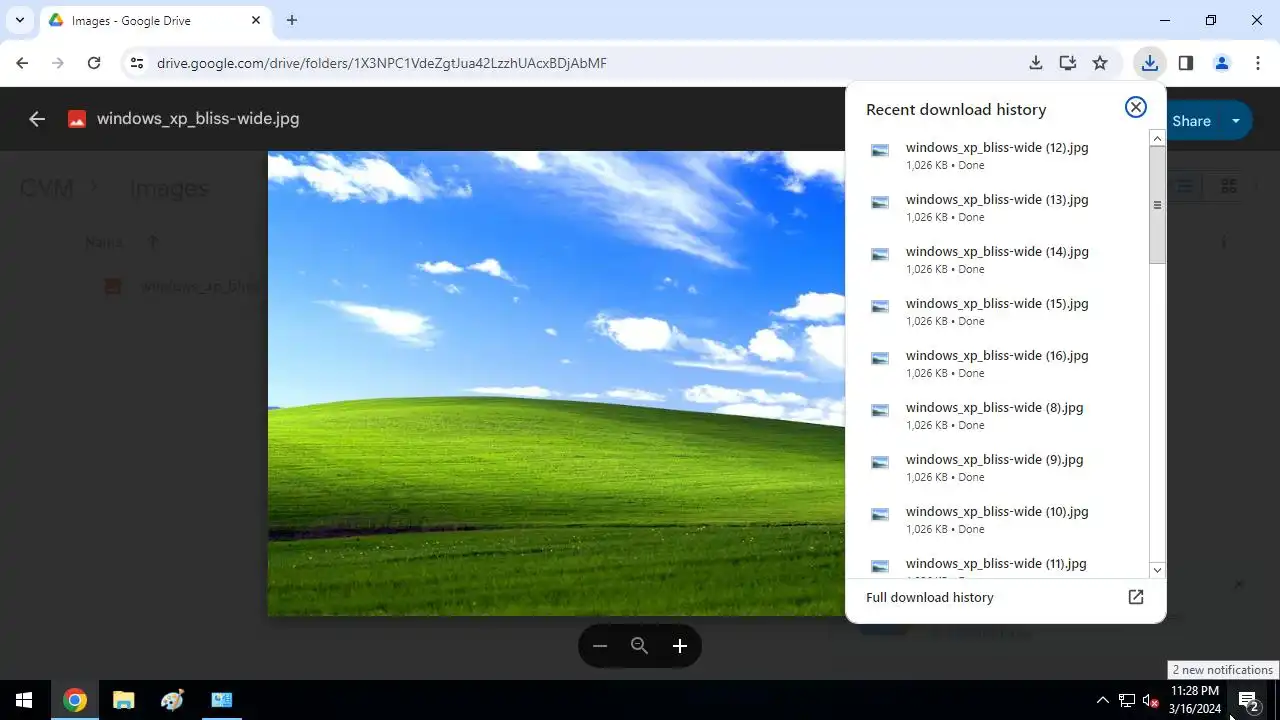Go forward in browser history

(x=58, y=63)
